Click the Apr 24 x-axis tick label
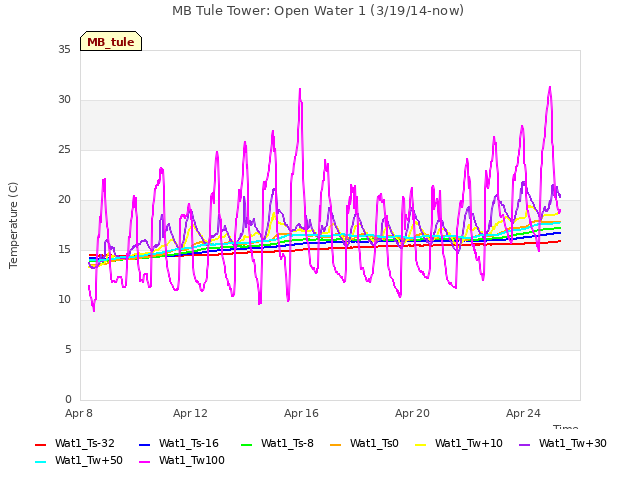Viewport: 640px width, 480px height. tap(523, 413)
